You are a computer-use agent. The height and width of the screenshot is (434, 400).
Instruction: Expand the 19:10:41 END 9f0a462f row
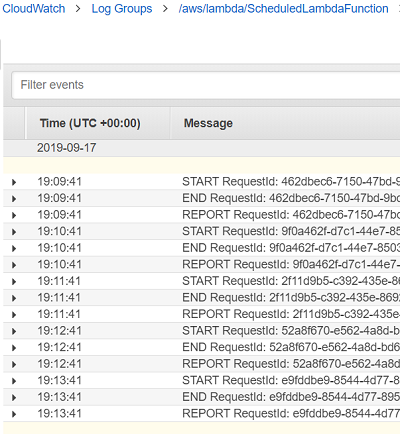pos(14,248)
